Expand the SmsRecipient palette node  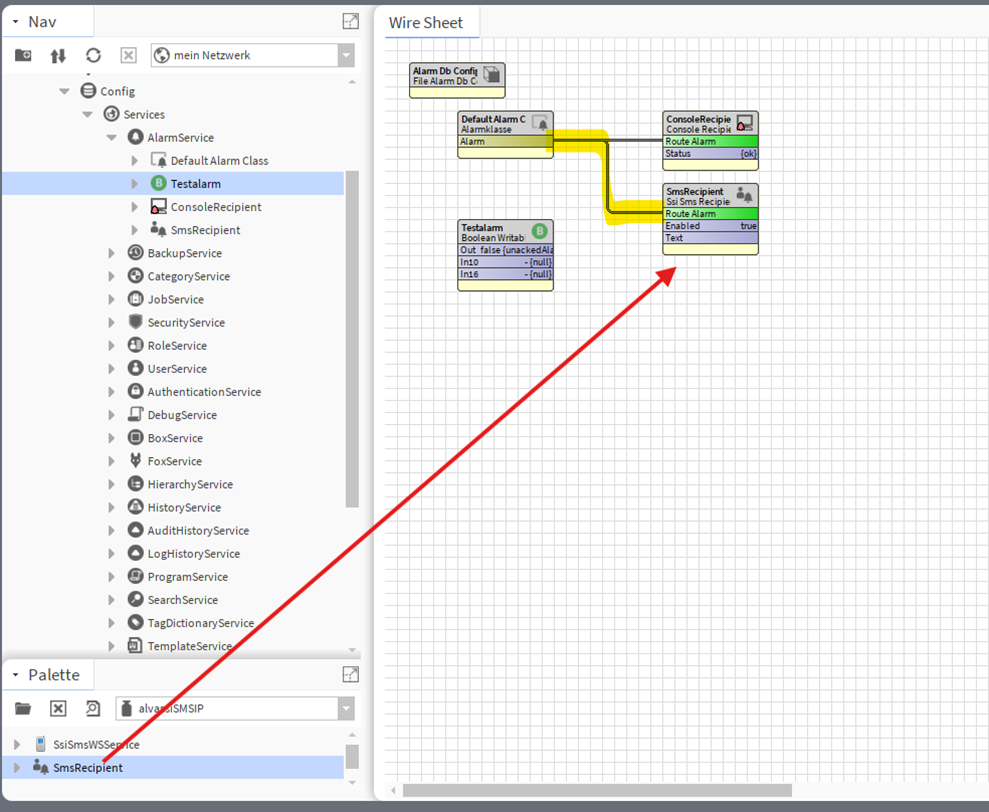(17, 767)
